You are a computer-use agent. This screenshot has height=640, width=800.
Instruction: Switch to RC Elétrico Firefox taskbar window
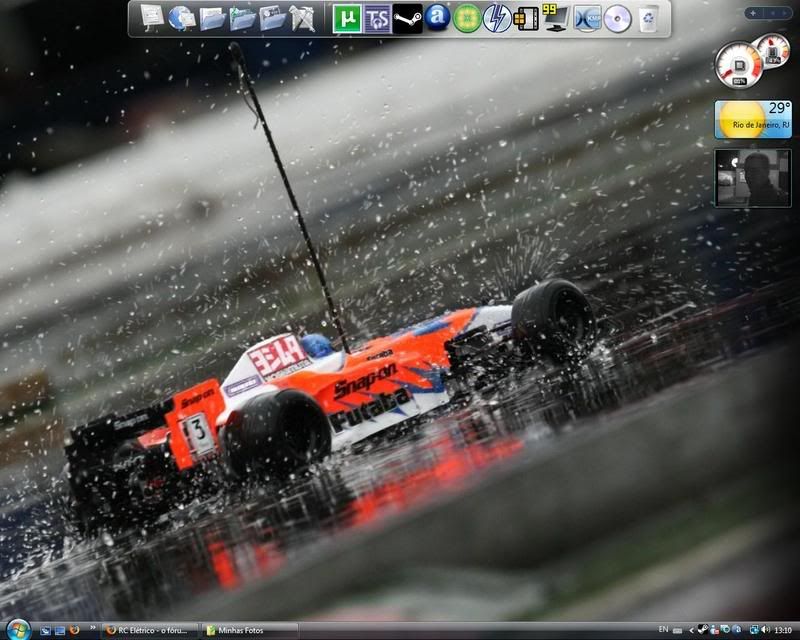pyautogui.click(x=150, y=630)
